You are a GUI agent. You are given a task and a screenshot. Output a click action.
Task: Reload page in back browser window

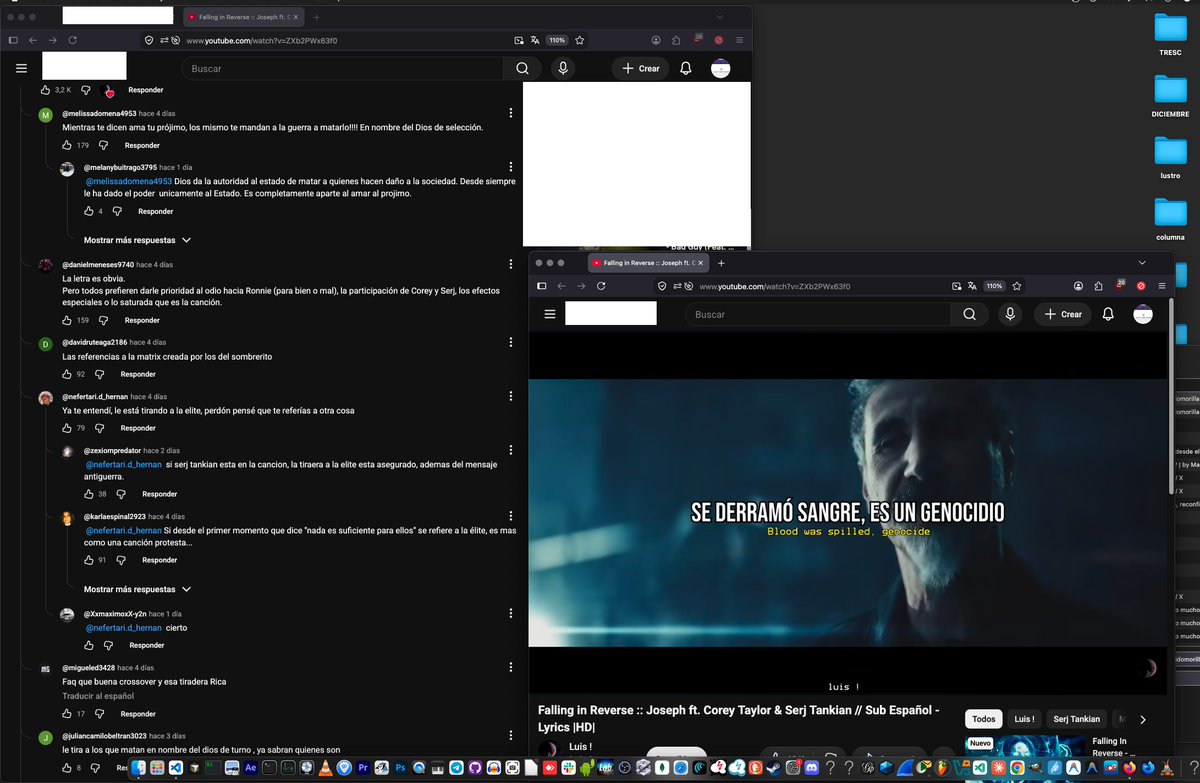coord(72,40)
